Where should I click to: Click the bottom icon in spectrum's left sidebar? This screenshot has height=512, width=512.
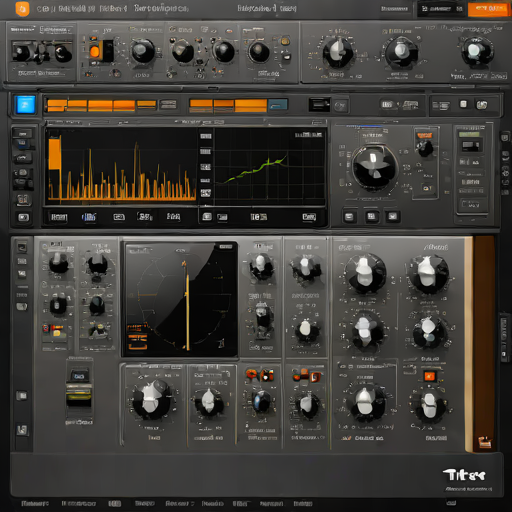(23, 218)
